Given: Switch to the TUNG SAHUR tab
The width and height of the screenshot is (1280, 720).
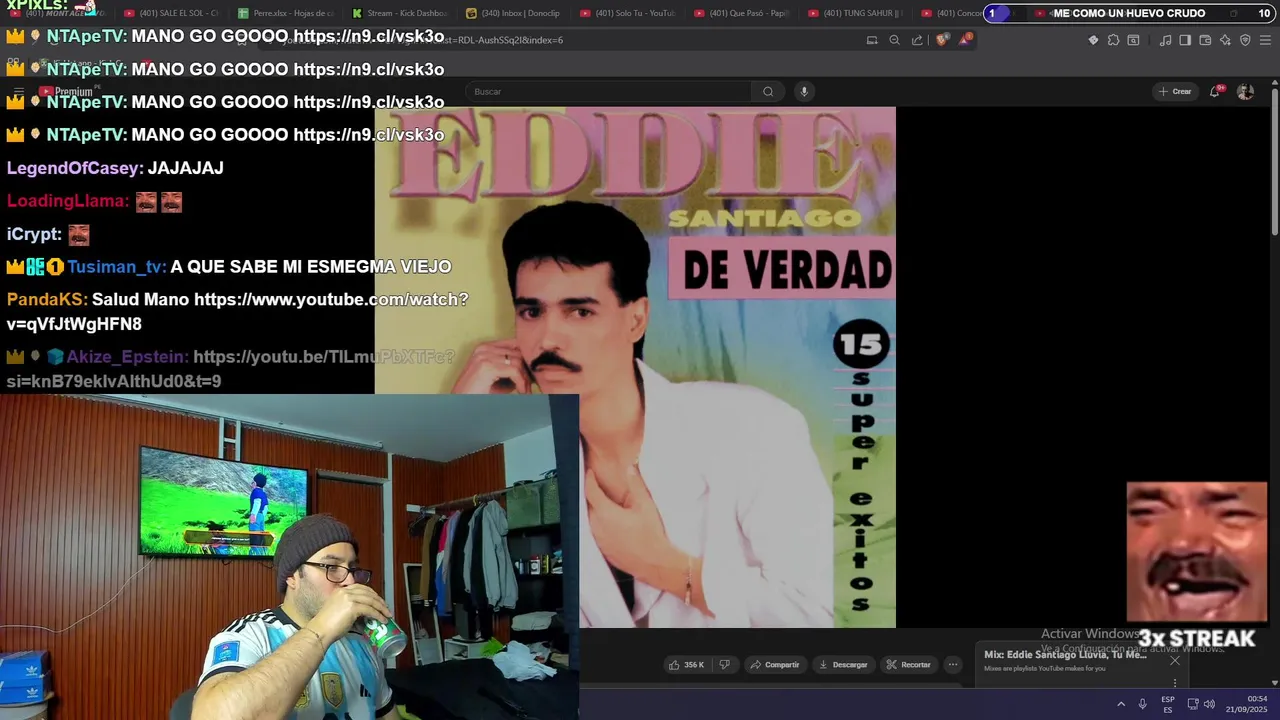Looking at the screenshot, I should (855, 13).
